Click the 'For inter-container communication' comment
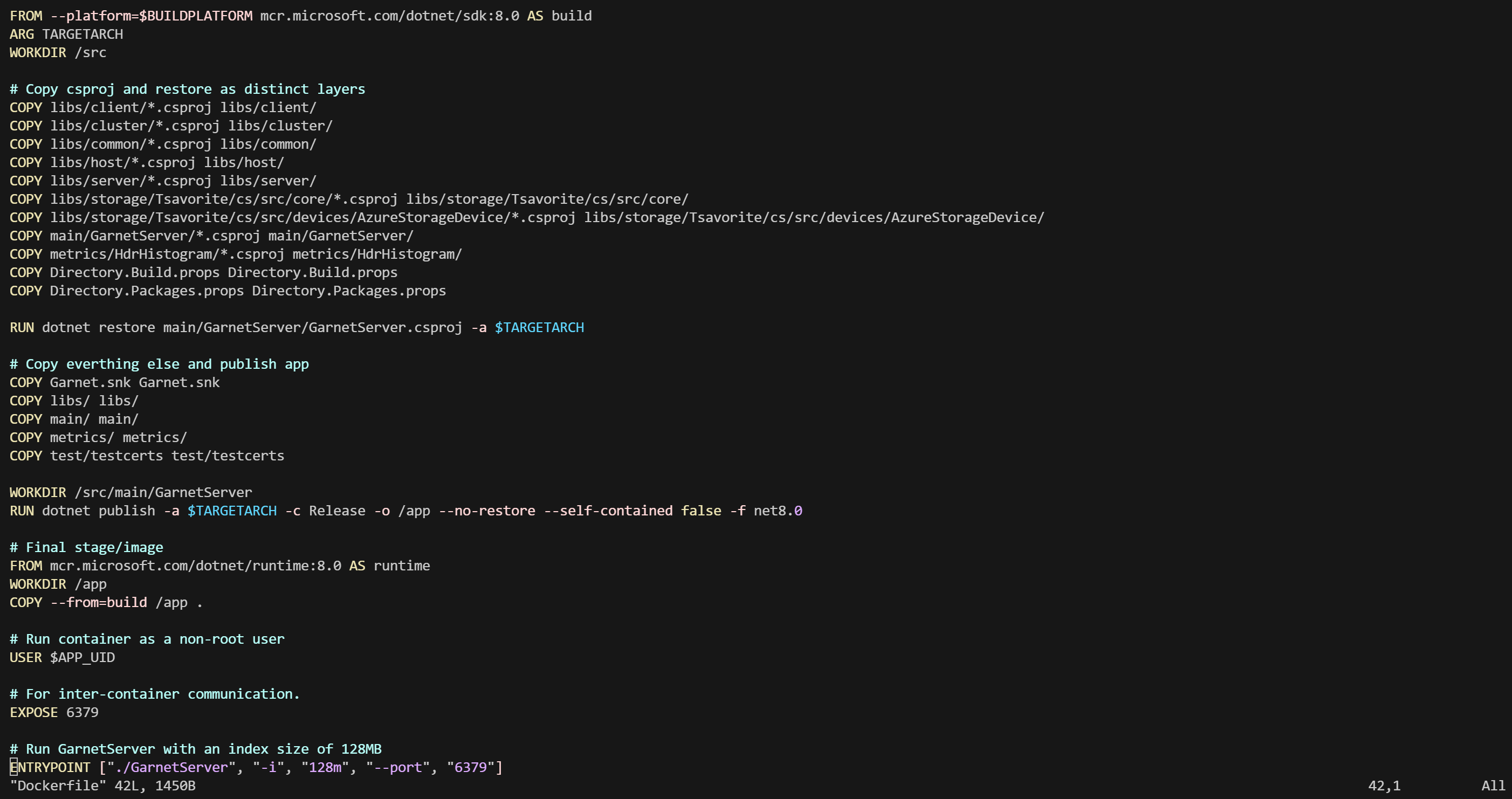Screen dimensions: 1512x799 click(x=155, y=694)
